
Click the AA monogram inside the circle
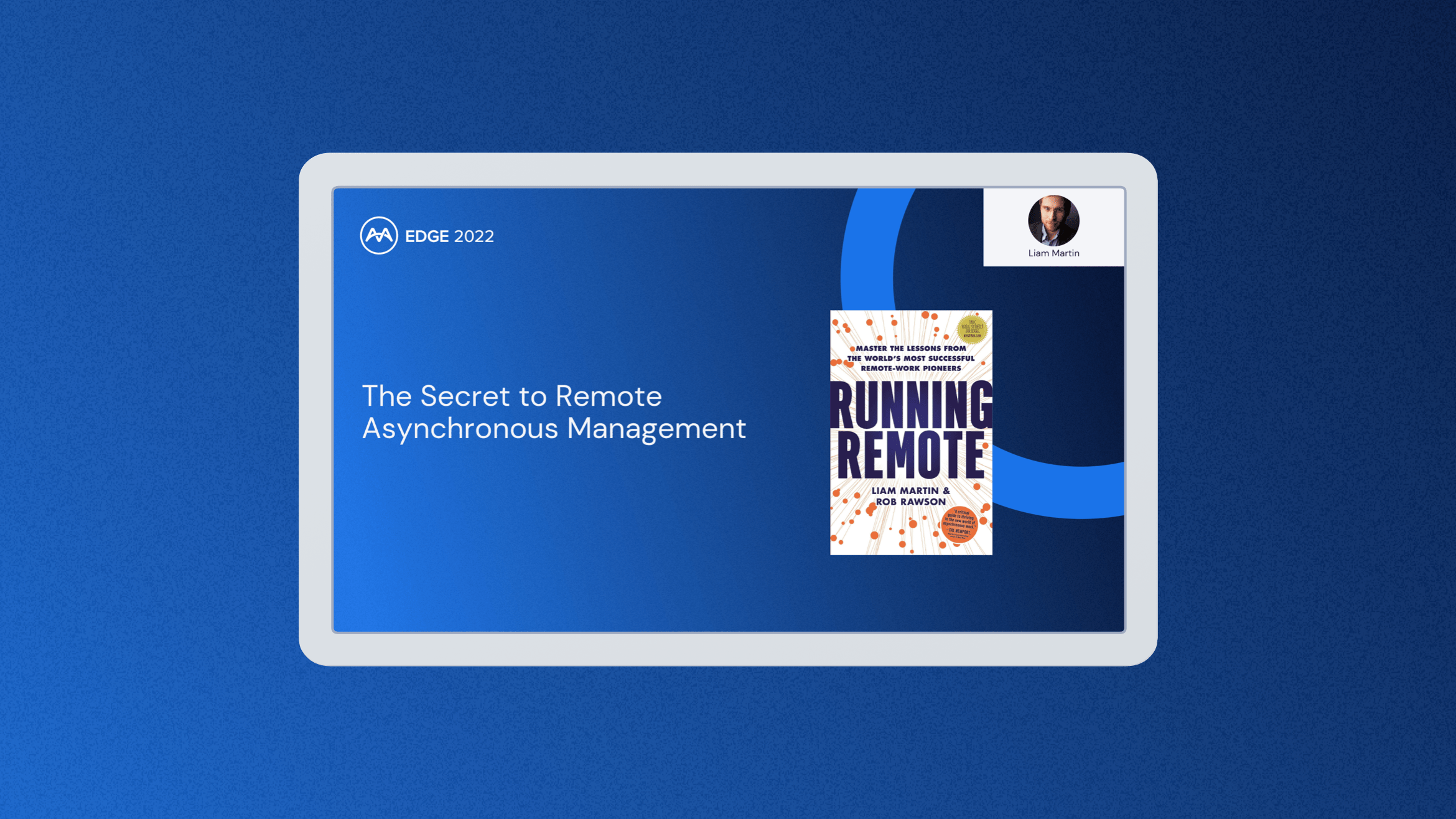(378, 236)
